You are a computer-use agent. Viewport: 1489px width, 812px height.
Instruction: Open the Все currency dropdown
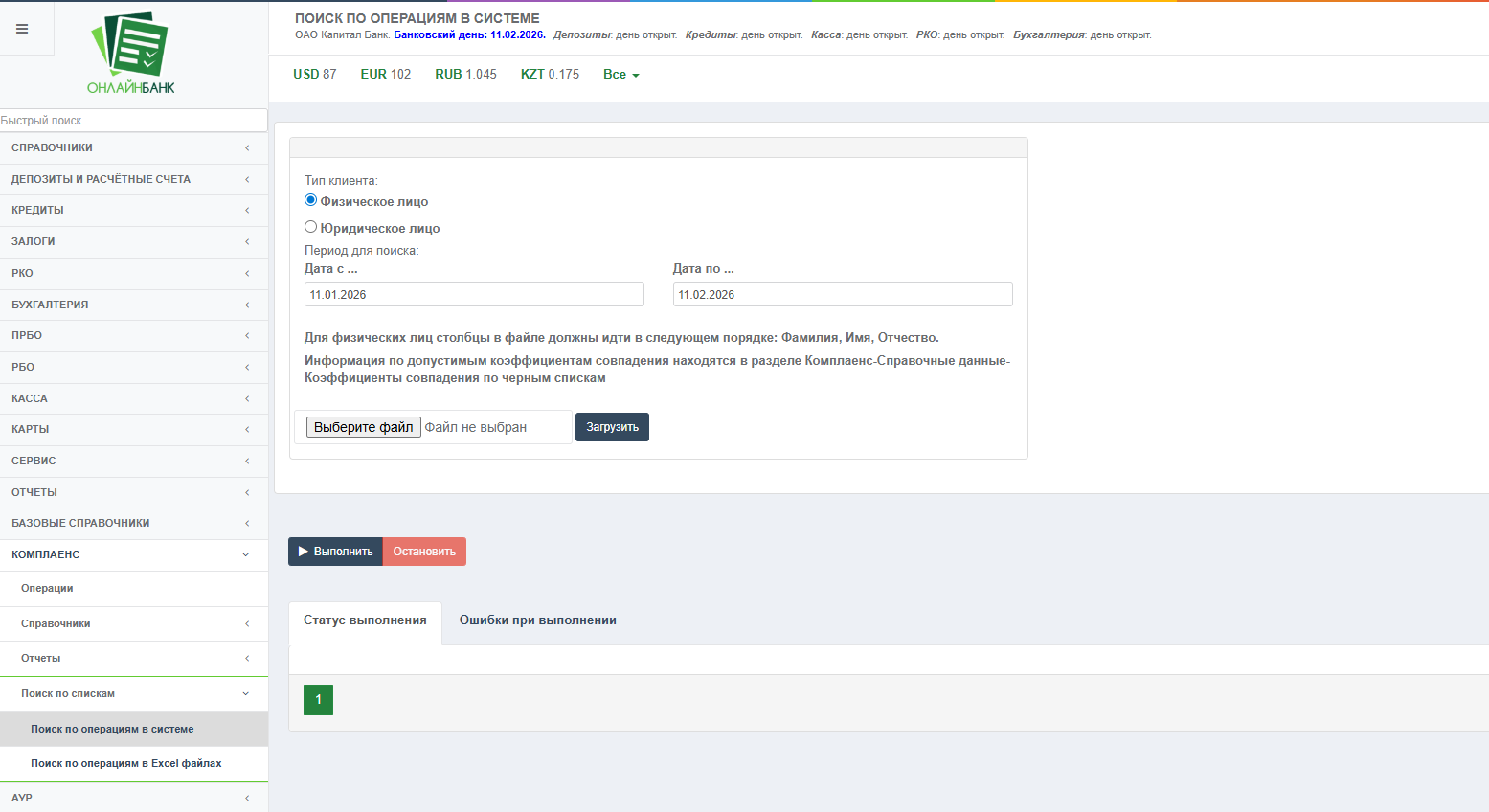(620, 75)
